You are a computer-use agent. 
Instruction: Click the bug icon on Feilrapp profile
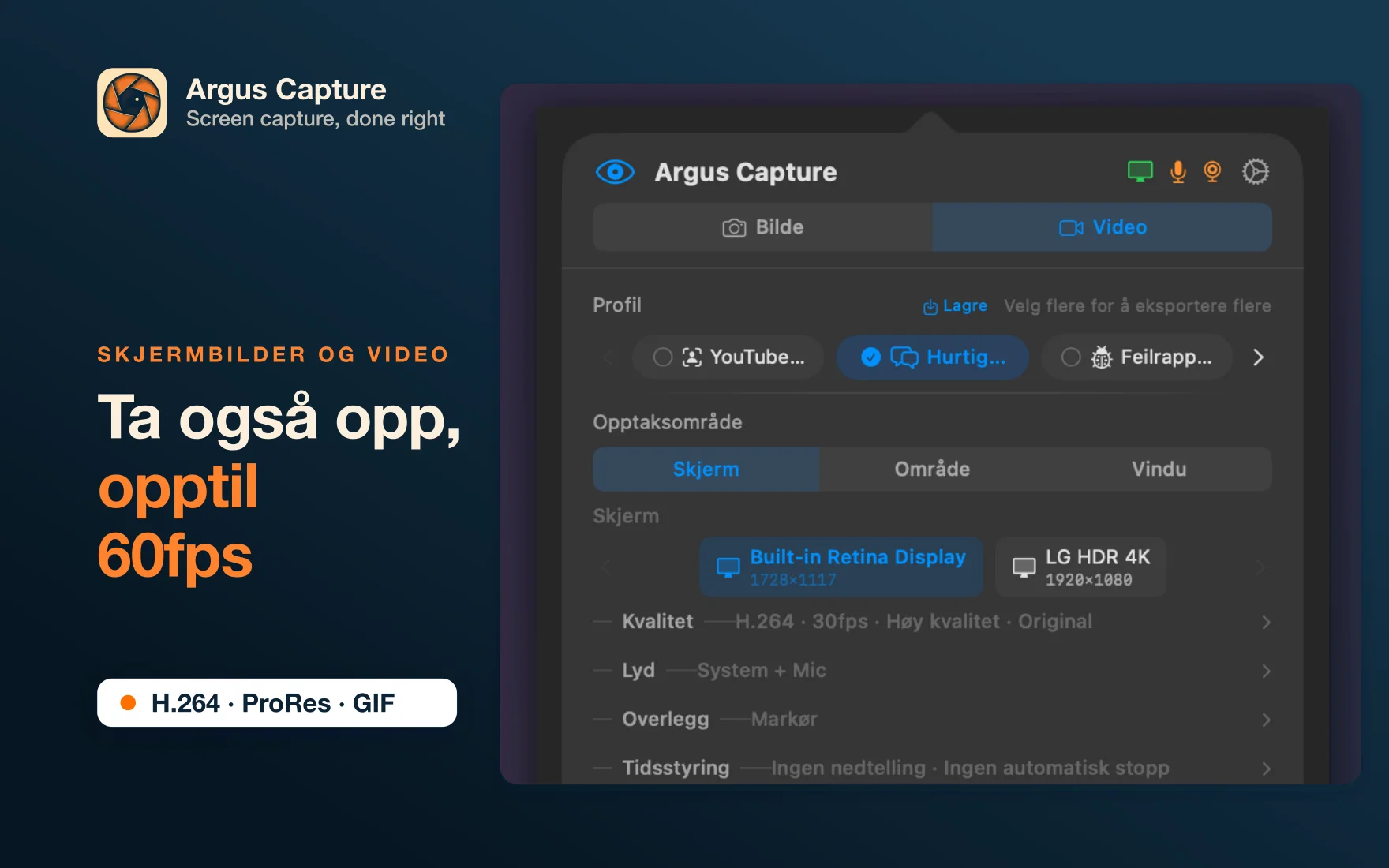1101,357
